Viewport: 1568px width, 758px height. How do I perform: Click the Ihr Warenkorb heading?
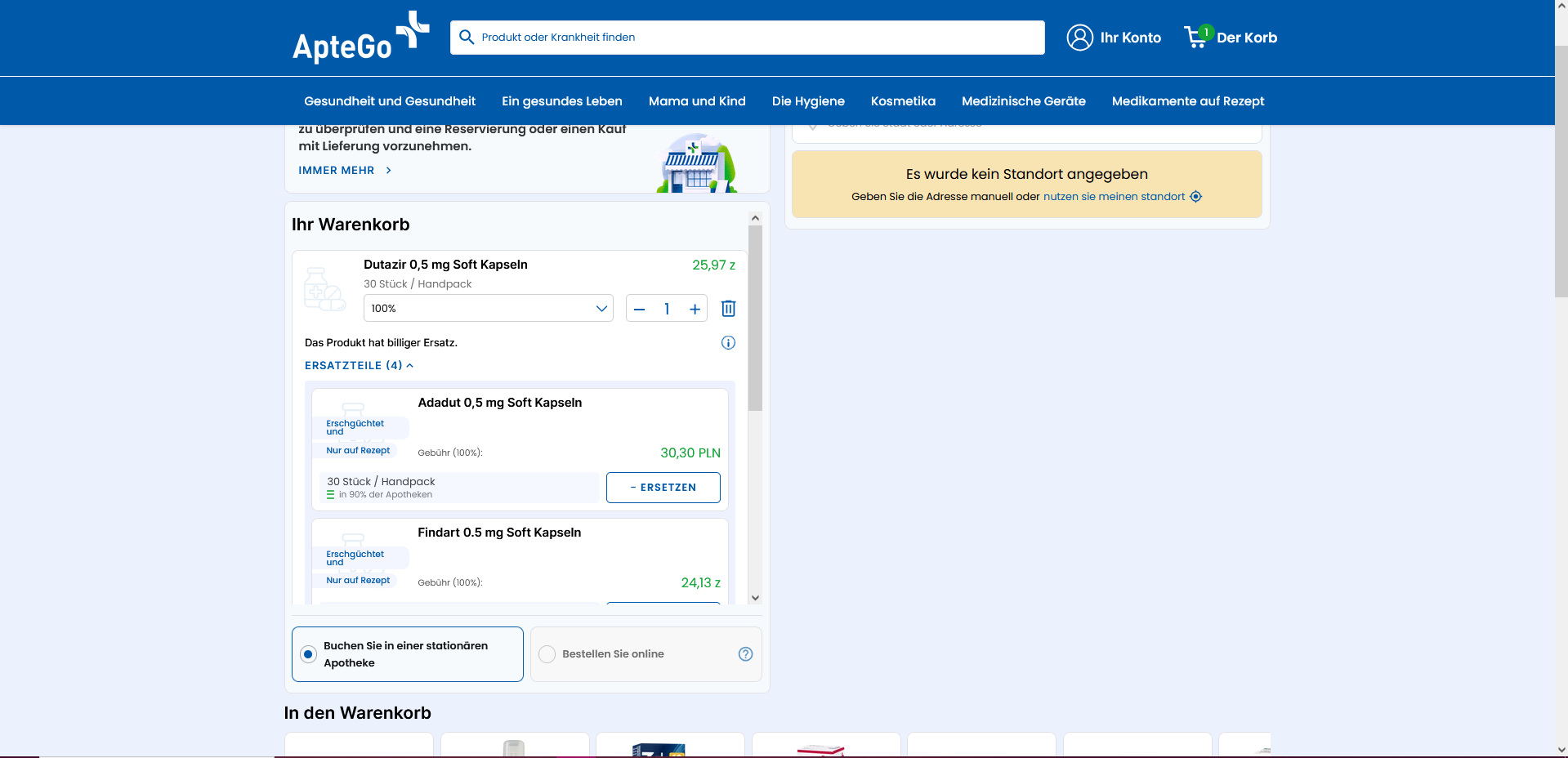[351, 225]
